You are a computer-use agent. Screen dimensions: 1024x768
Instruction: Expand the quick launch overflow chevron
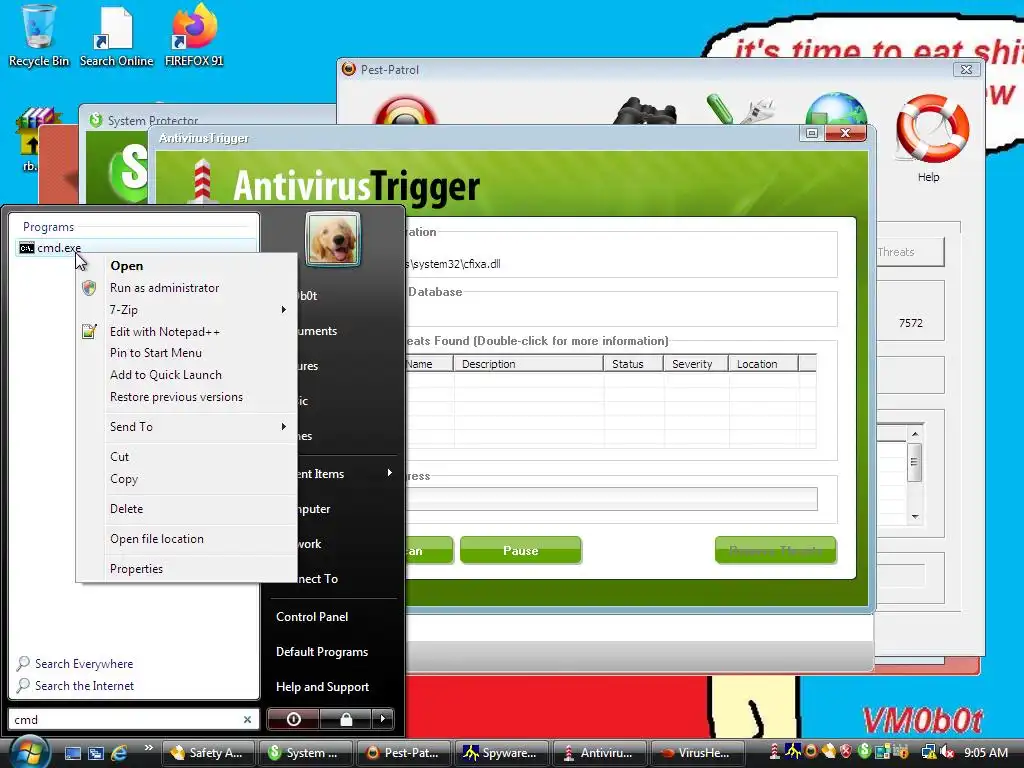pyautogui.click(x=148, y=748)
